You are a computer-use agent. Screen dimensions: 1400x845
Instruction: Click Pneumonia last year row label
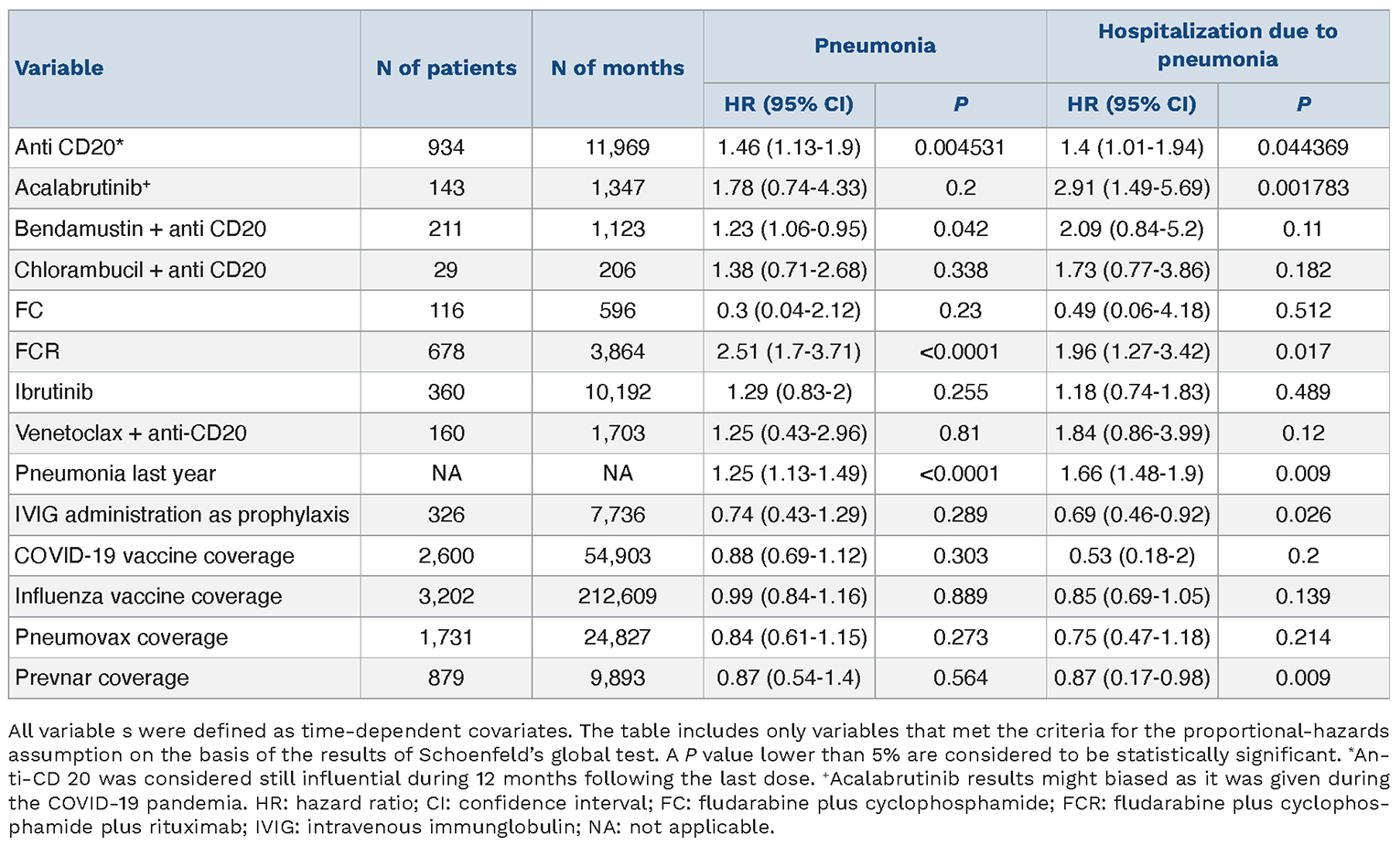[x=115, y=474]
